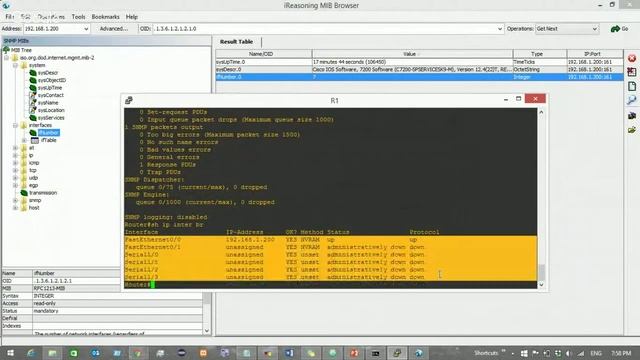Click the RFC1213-MIB value in details

(x=49, y=288)
